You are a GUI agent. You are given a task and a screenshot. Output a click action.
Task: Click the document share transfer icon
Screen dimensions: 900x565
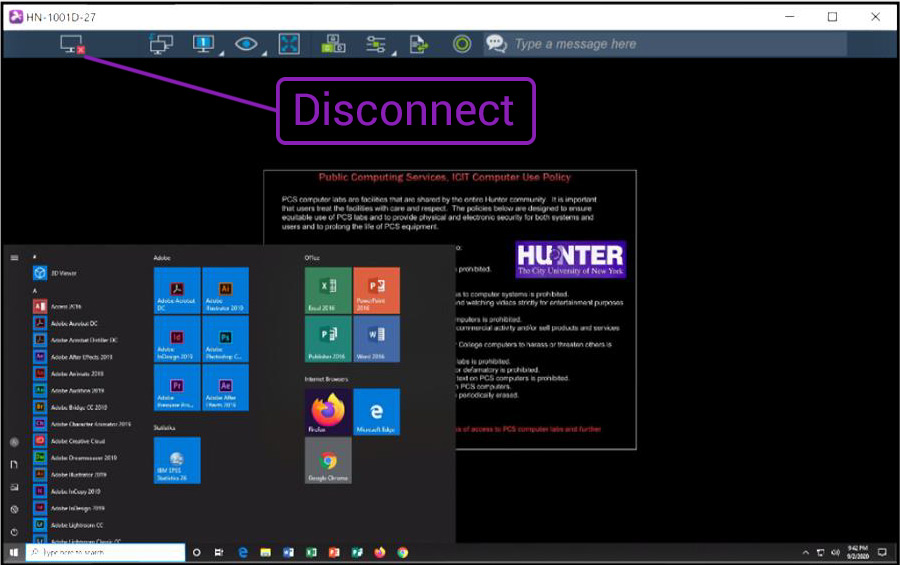[x=419, y=44]
